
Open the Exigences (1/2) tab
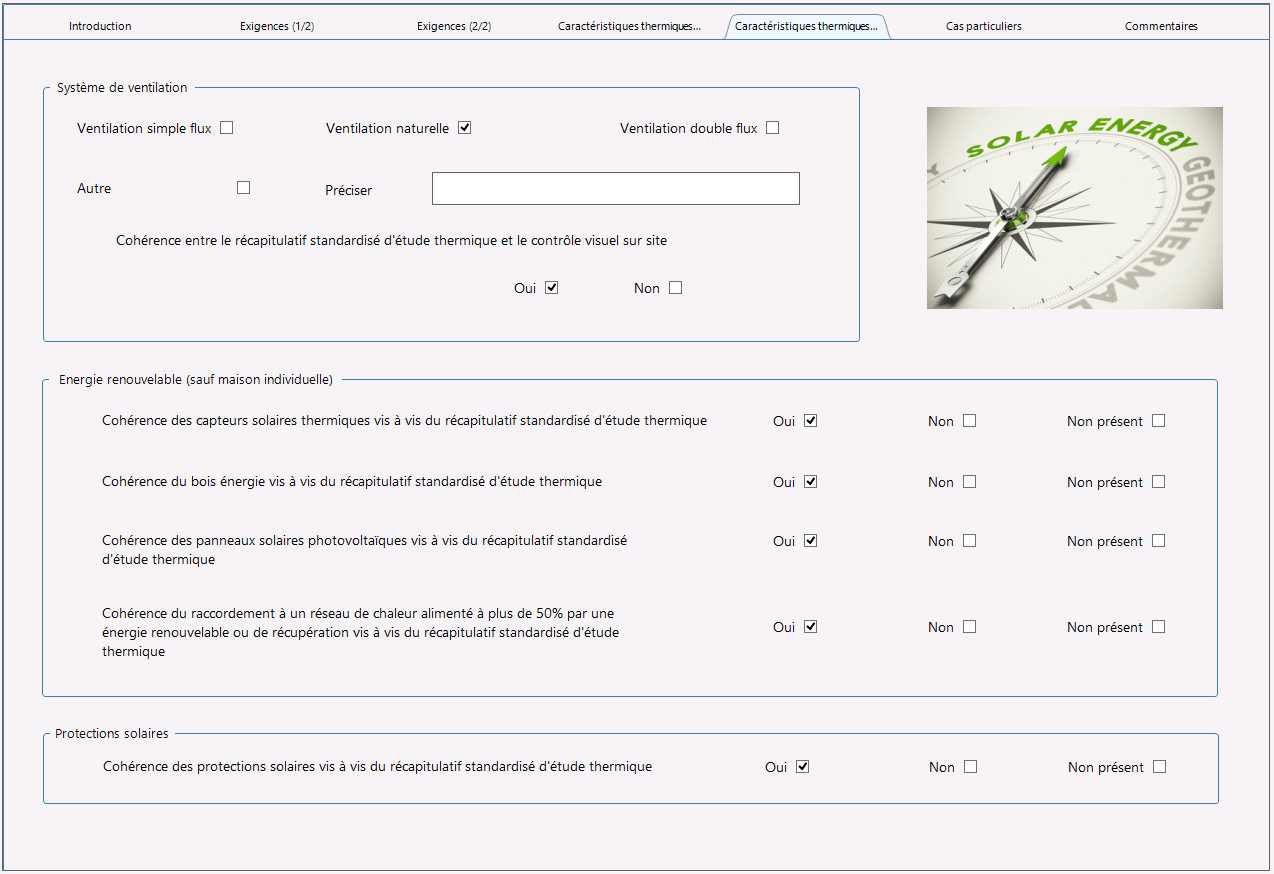tap(277, 26)
